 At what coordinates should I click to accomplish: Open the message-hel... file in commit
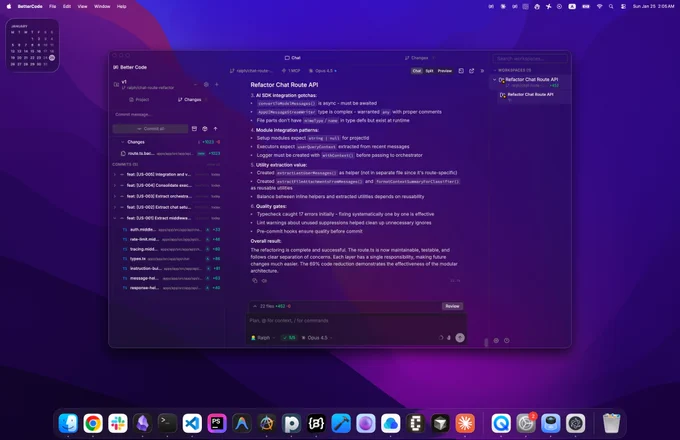[x=171, y=278]
